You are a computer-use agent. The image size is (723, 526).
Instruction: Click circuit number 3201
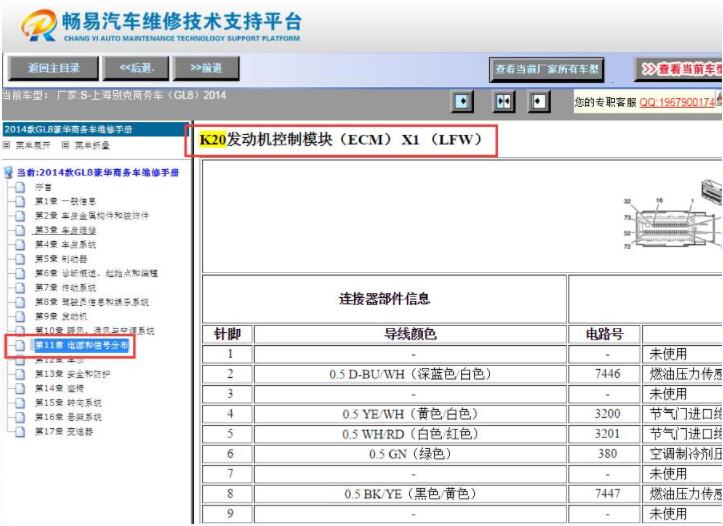[607, 434]
